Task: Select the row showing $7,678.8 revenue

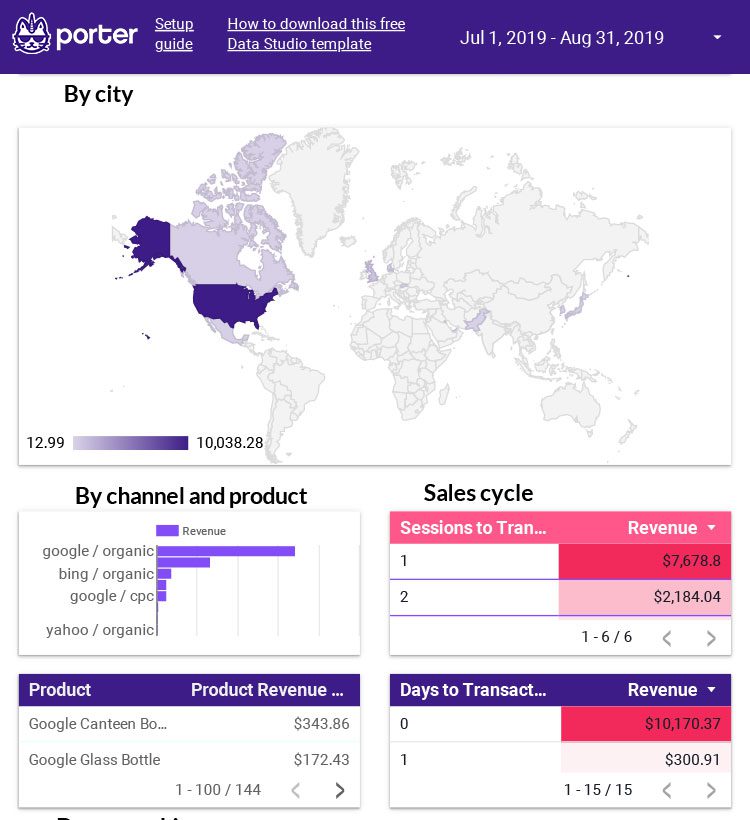Action: tap(560, 561)
